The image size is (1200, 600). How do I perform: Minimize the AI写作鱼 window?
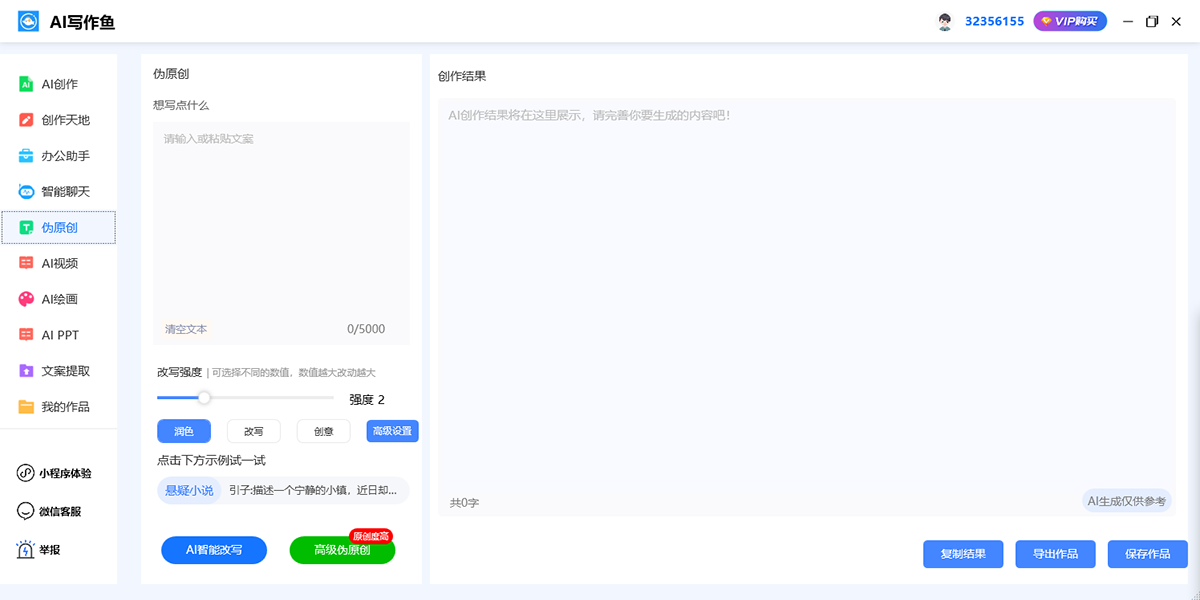coord(1128,21)
